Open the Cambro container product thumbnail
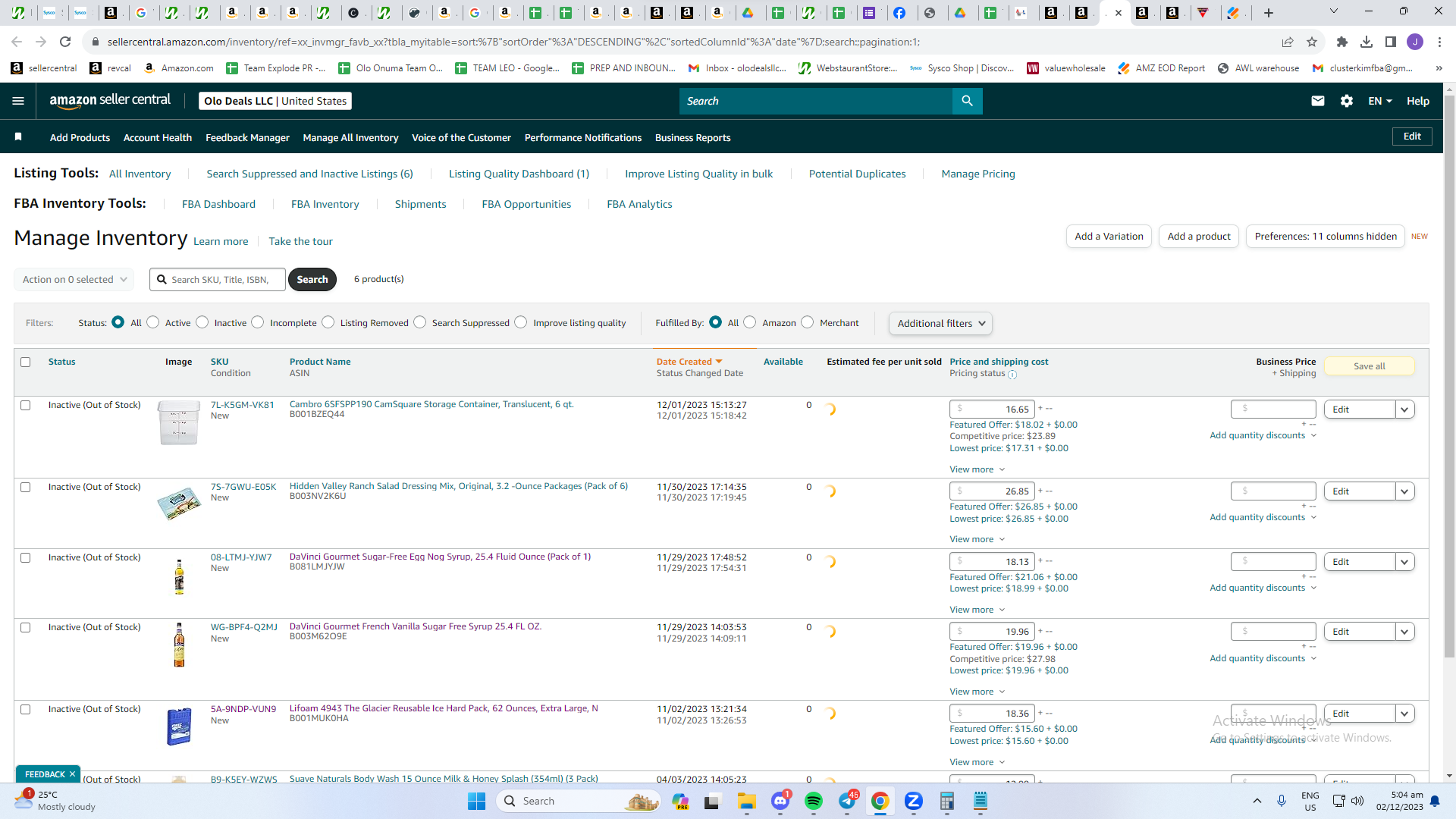The image size is (1456, 819). pyautogui.click(x=179, y=423)
